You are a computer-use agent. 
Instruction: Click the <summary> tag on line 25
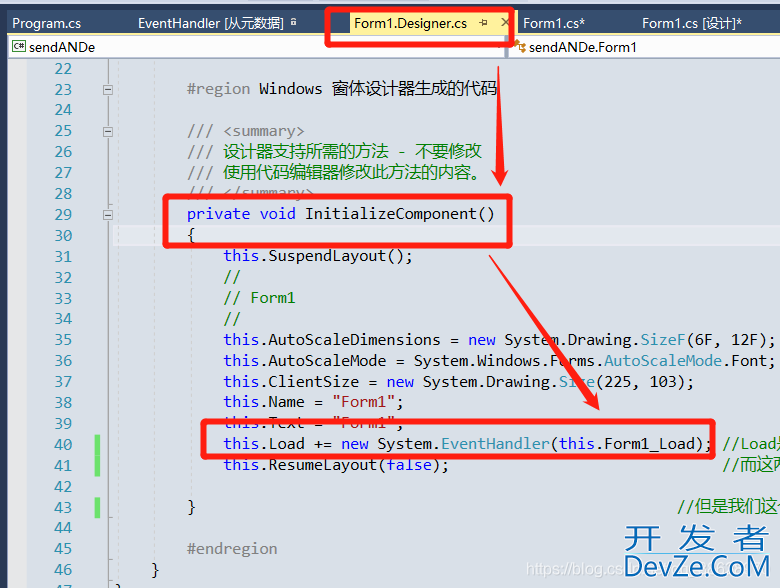click(264, 131)
